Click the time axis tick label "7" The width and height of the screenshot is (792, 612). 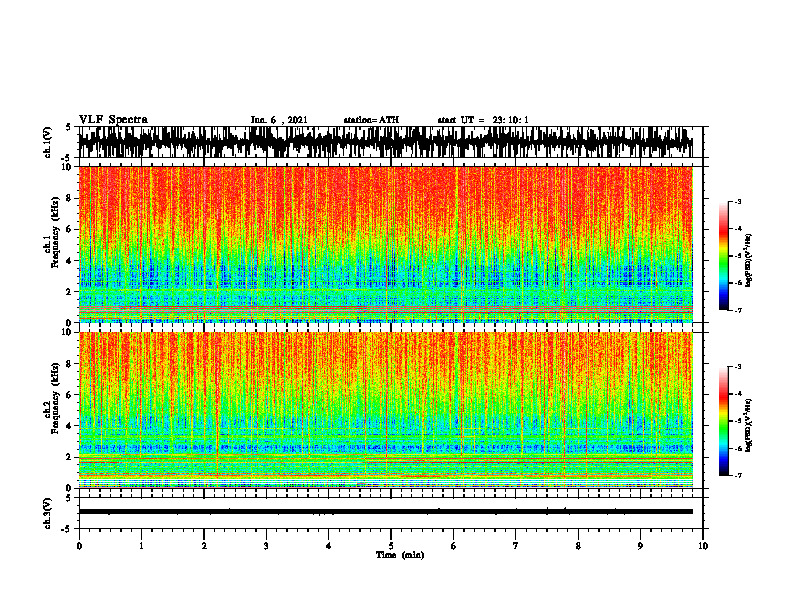[516, 546]
